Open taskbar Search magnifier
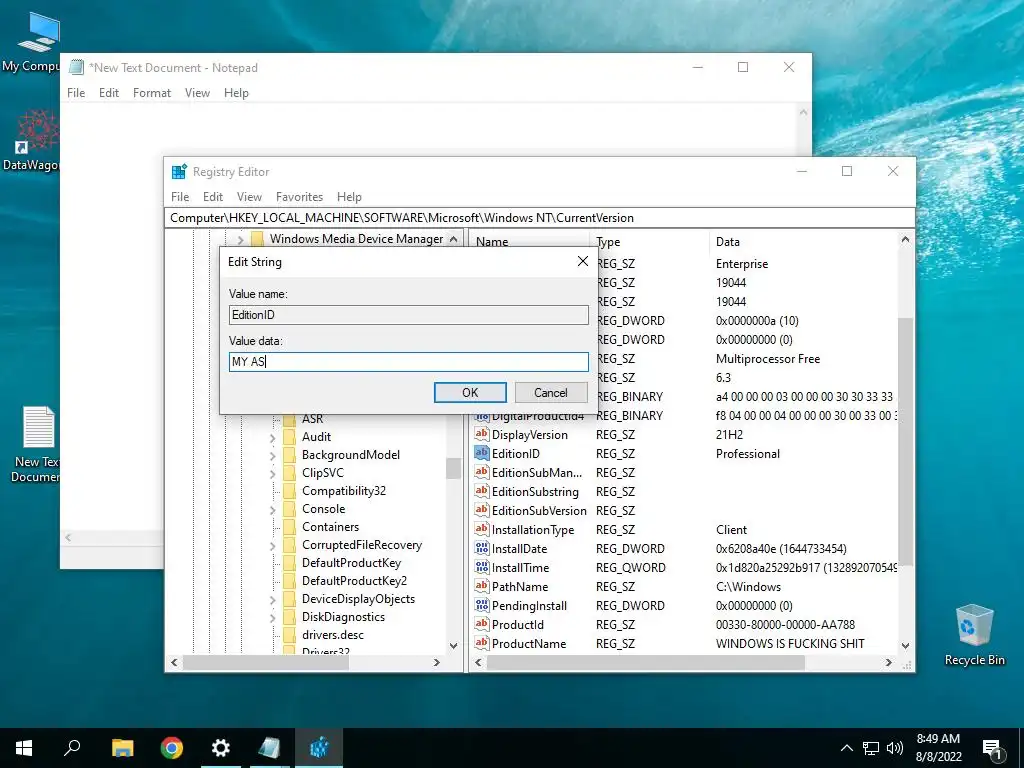The height and width of the screenshot is (768, 1024). click(72, 748)
